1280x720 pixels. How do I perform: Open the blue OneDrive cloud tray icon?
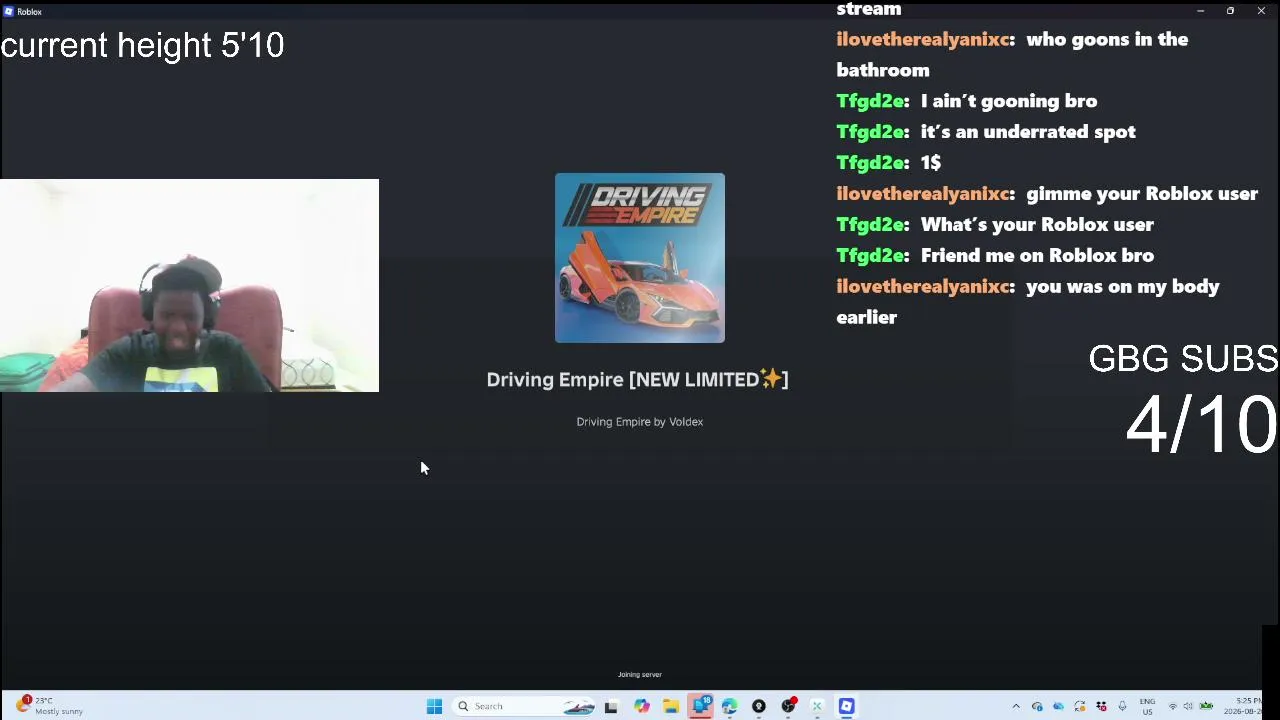pos(1058,707)
